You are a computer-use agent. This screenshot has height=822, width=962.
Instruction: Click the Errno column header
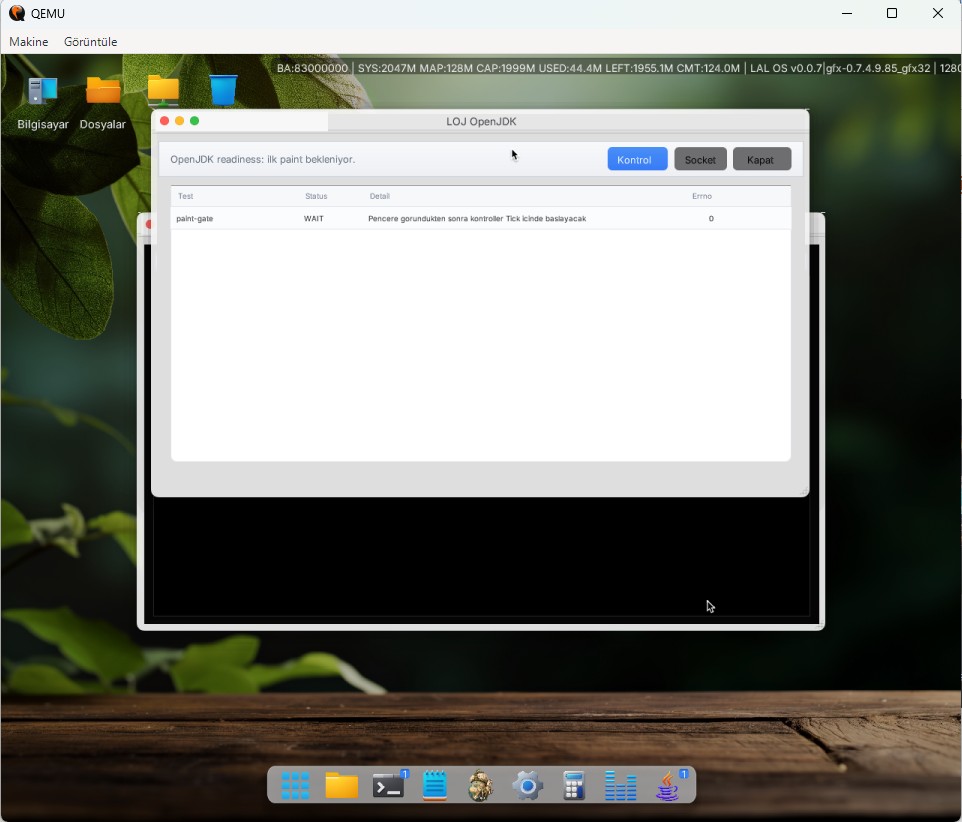click(x=702, y=196)
